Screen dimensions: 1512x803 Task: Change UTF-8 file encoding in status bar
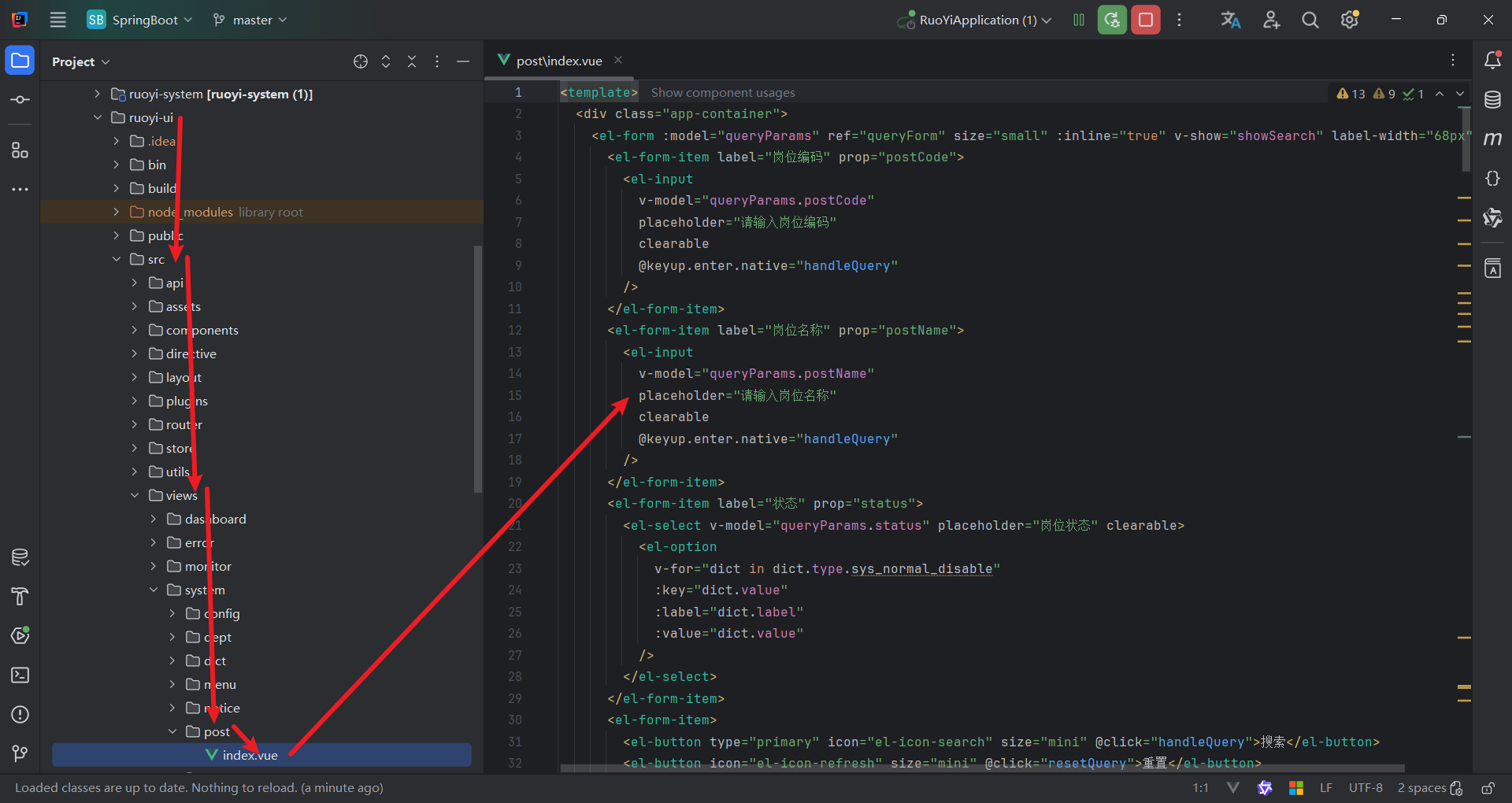(x=1366, y=788)
